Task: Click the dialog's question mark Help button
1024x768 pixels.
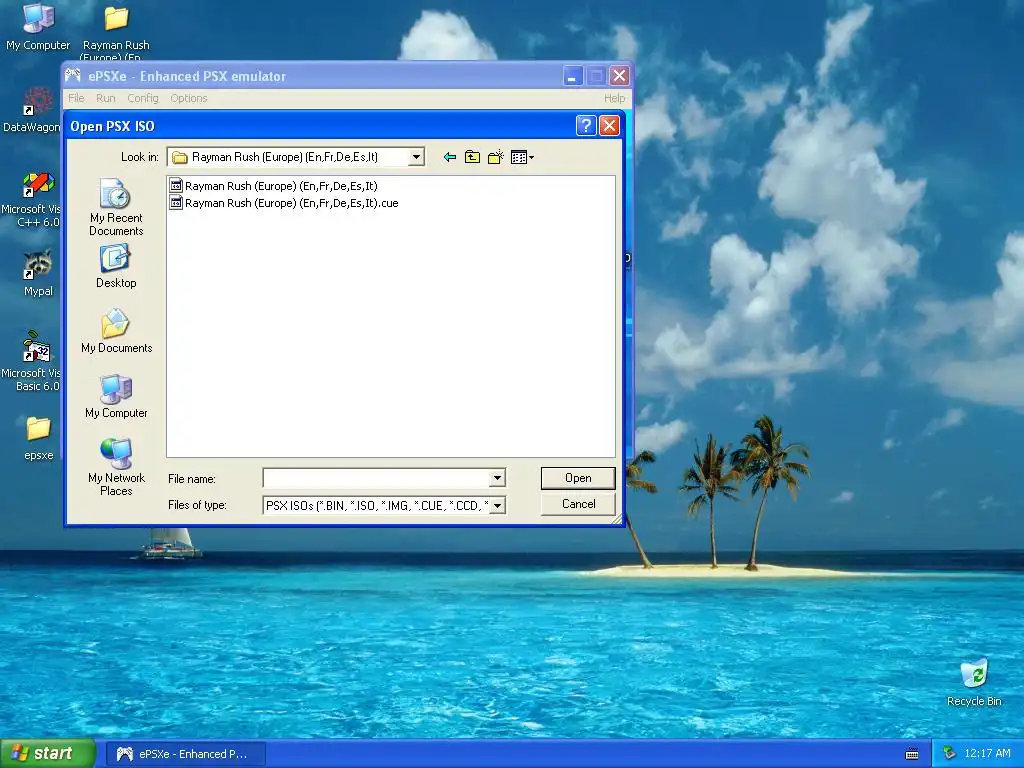Action: [x=586, y=125]
